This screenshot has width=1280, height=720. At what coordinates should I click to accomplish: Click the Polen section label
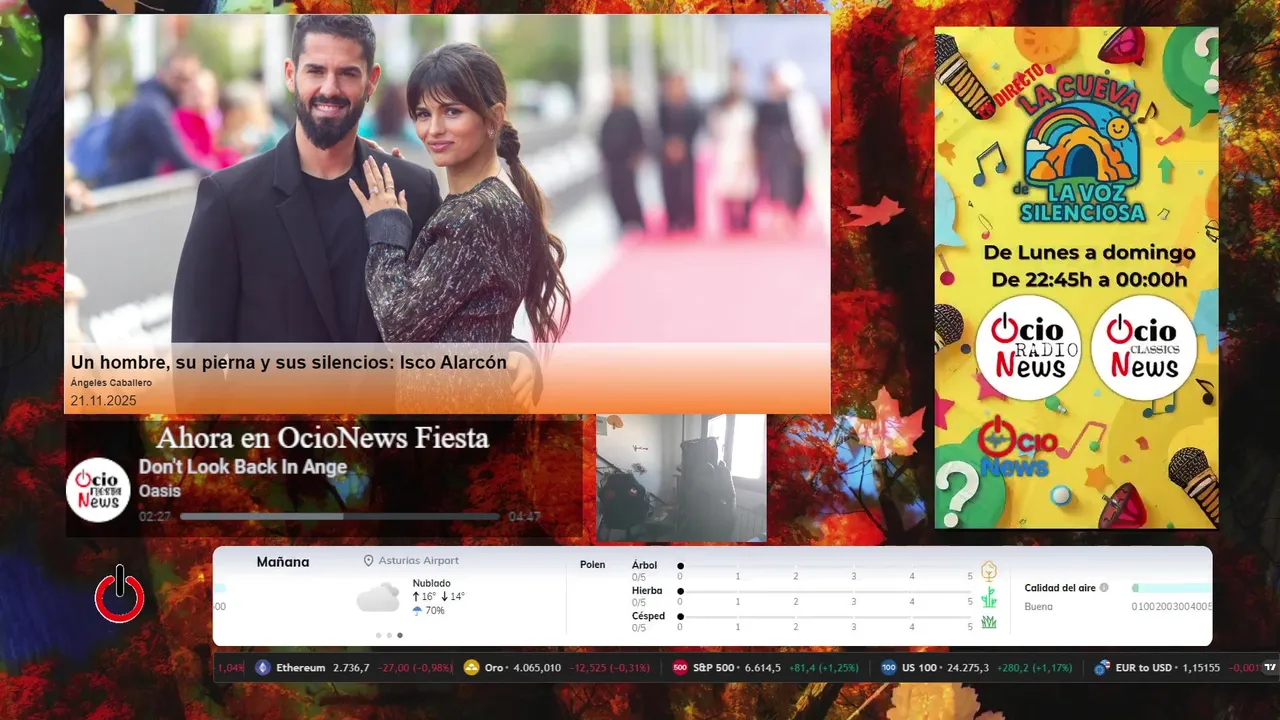pos(592,565)
